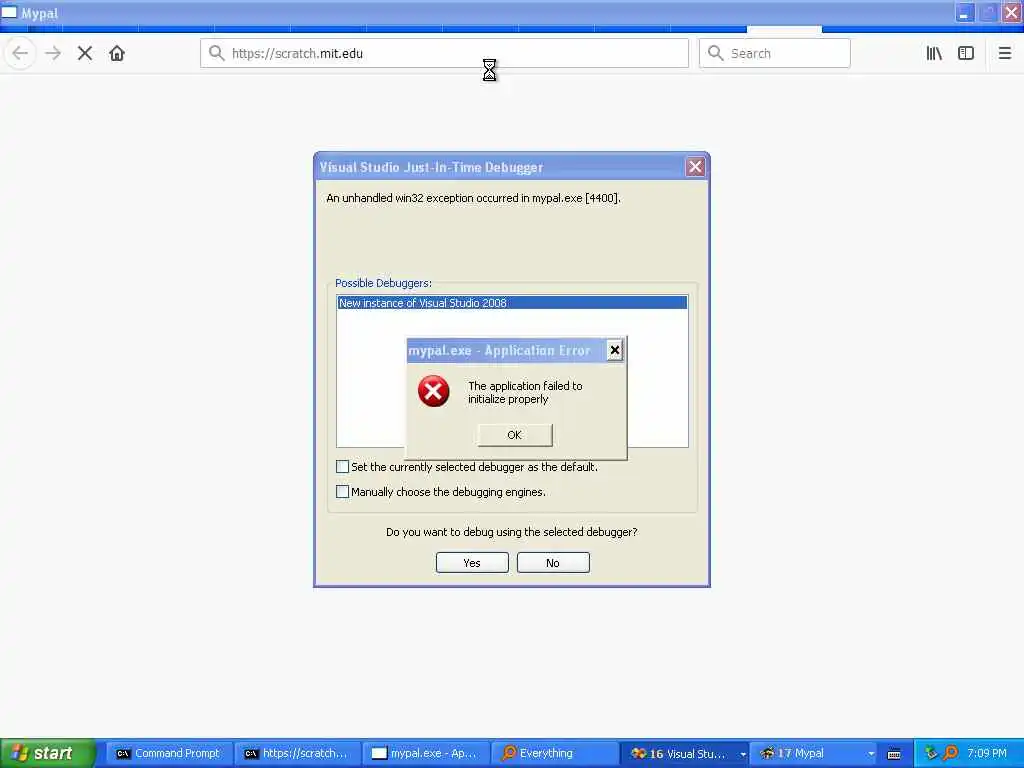Activate mypal.exe - Ap... taskbar button

(x=424, y=753)
